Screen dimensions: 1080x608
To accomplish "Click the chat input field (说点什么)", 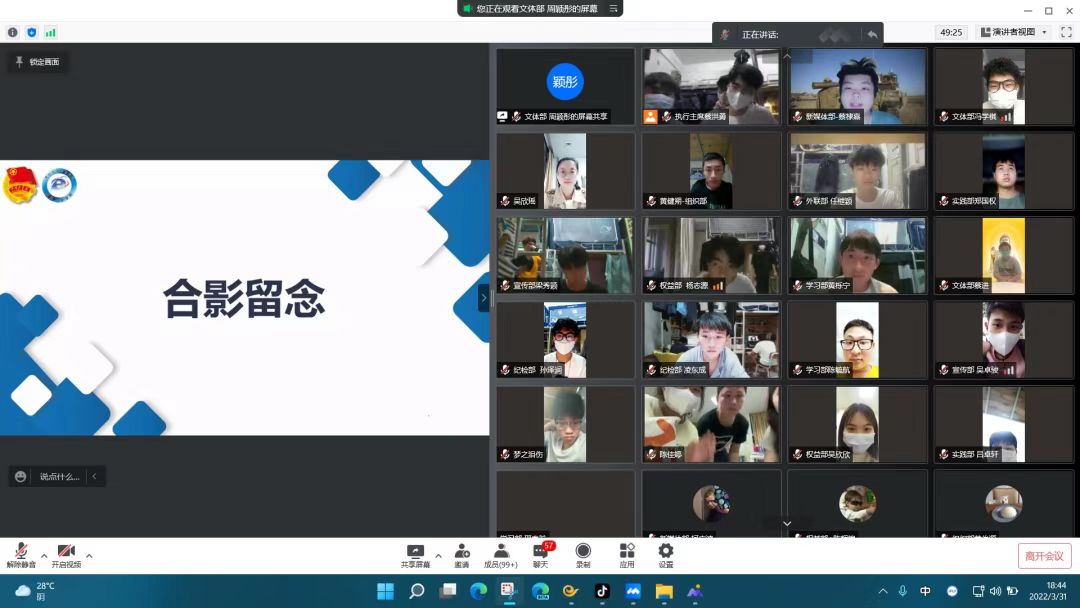I will [x=59, y=477].
